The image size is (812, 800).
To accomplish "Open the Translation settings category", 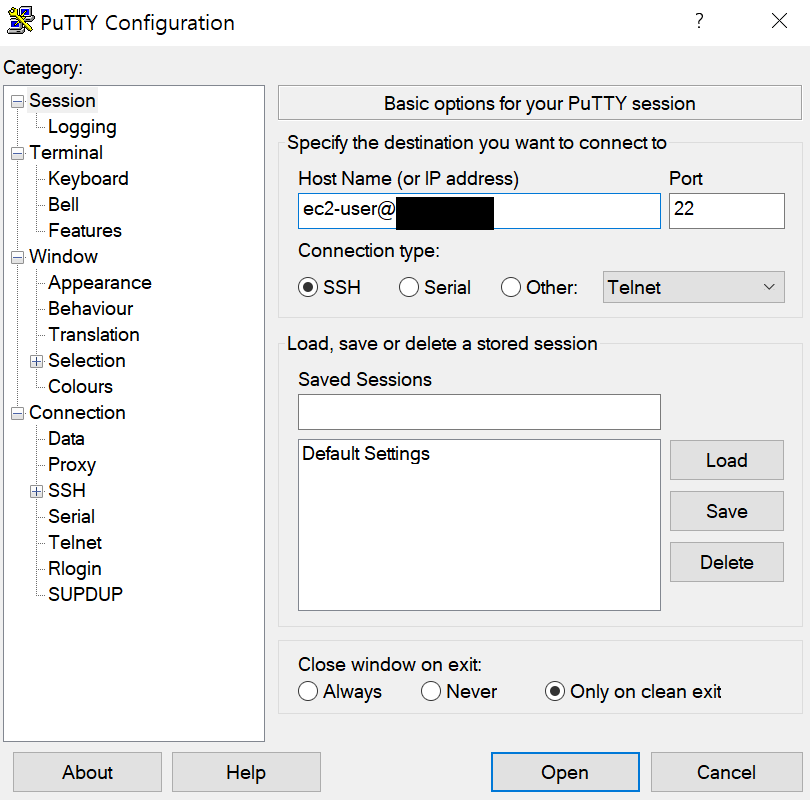I will click(x=94, y=334).
